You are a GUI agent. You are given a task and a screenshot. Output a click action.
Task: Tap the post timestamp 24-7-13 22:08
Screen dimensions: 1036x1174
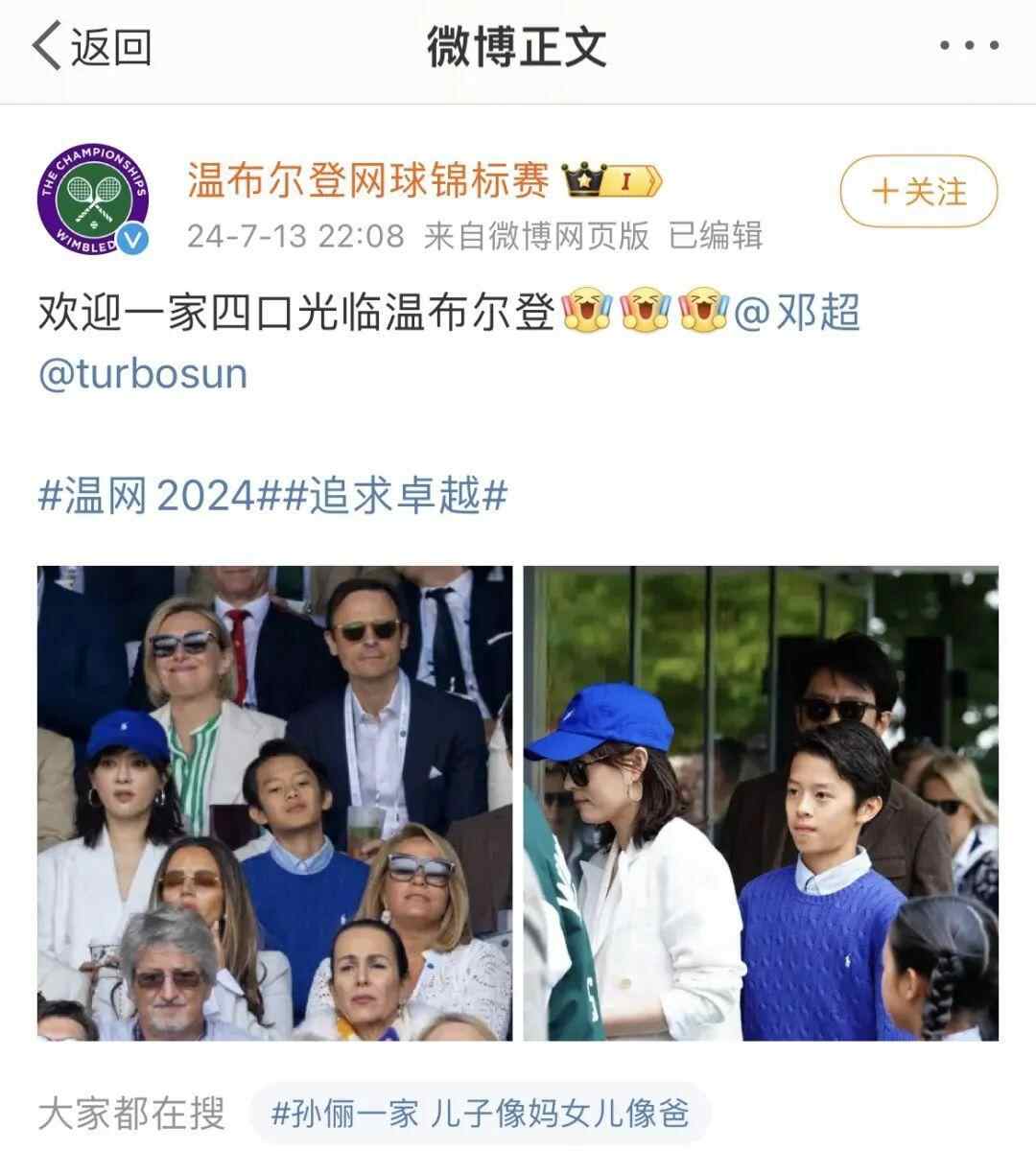tap(295, 235)
